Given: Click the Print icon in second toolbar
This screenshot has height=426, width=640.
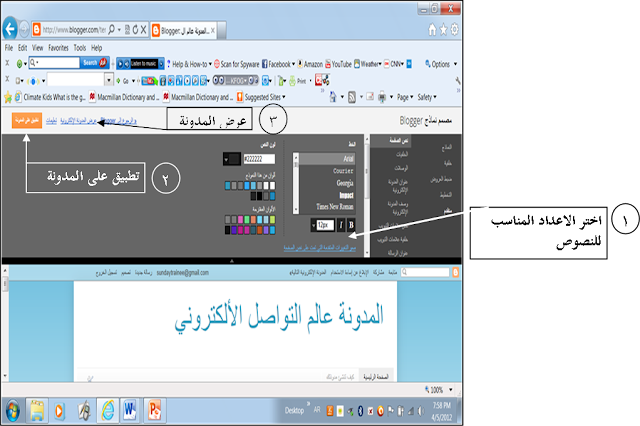Looking at the screenshot, I should pyautogui.click(x=292, y=81).
